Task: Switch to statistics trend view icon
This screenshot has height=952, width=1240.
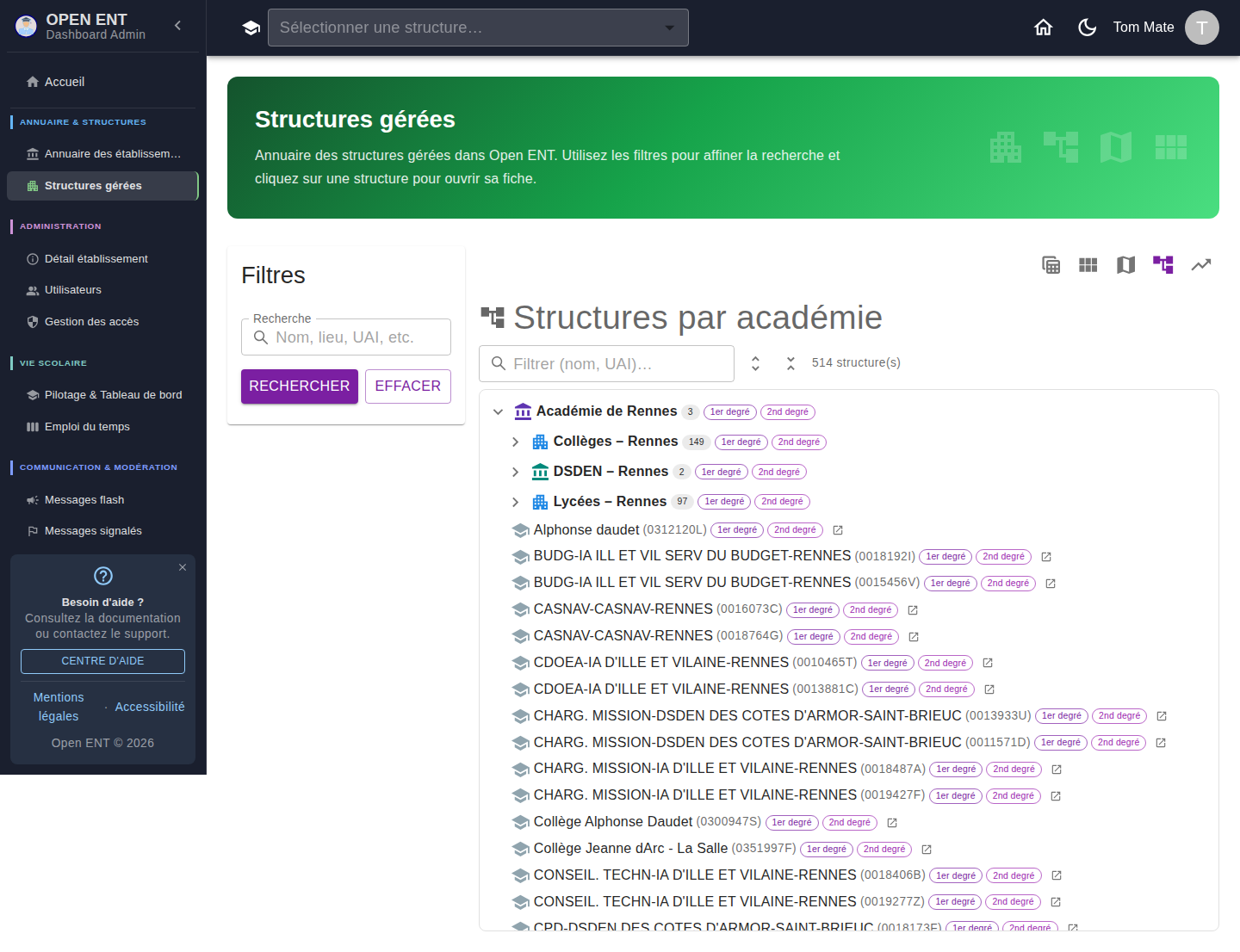Action: [x=1201, y=265]
